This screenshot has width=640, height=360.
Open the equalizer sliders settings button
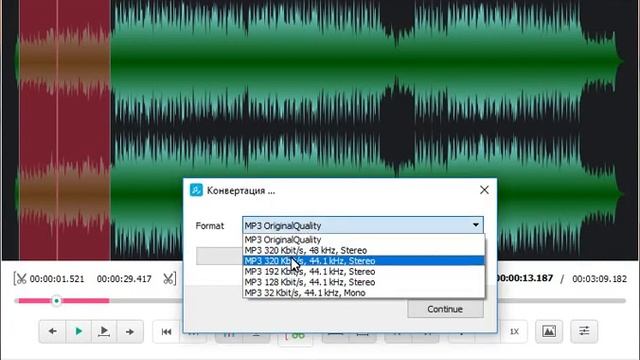(x=584, y=331)
